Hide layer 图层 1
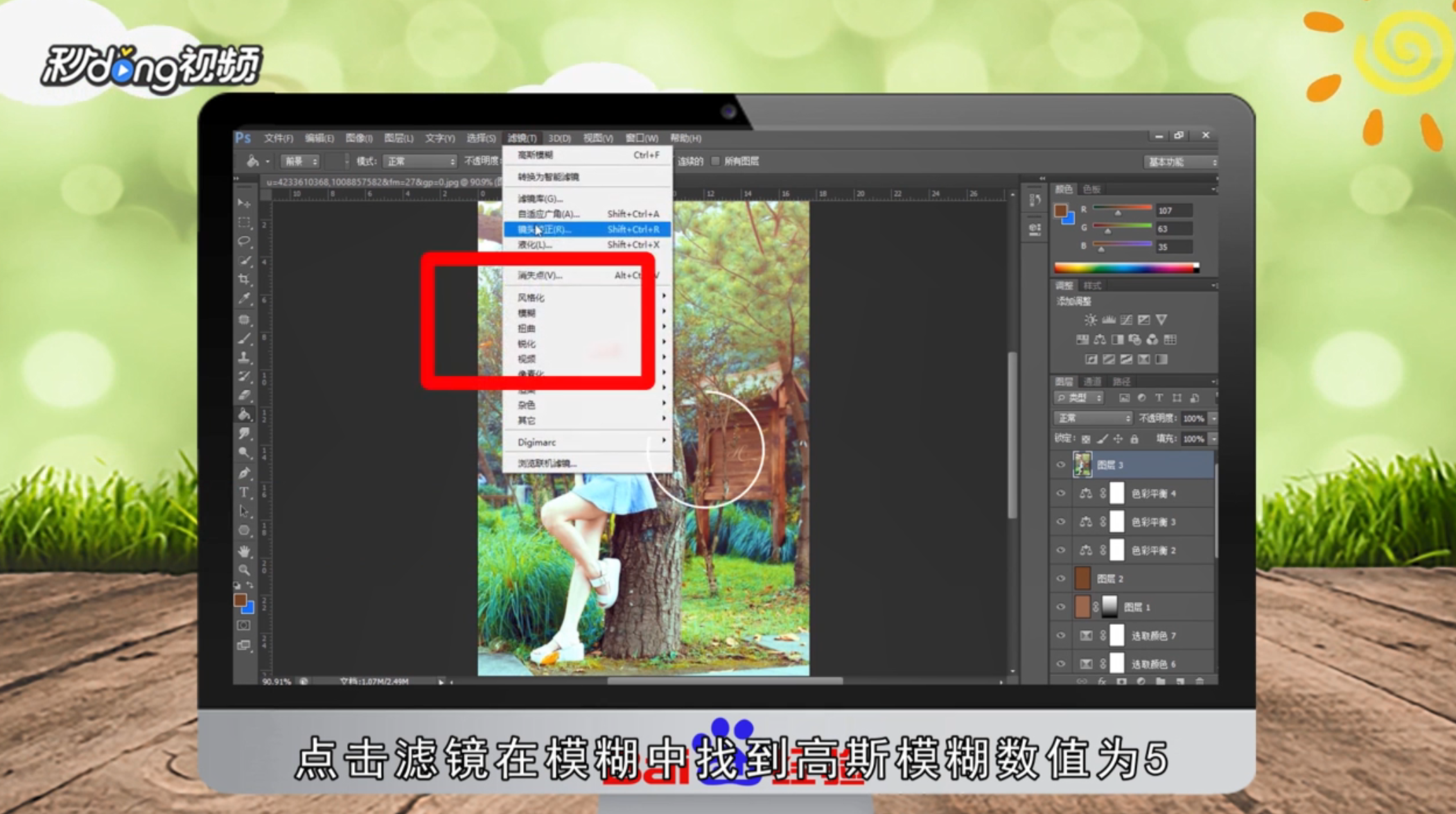This screenshot has height=814, width=1456. 1060,607
